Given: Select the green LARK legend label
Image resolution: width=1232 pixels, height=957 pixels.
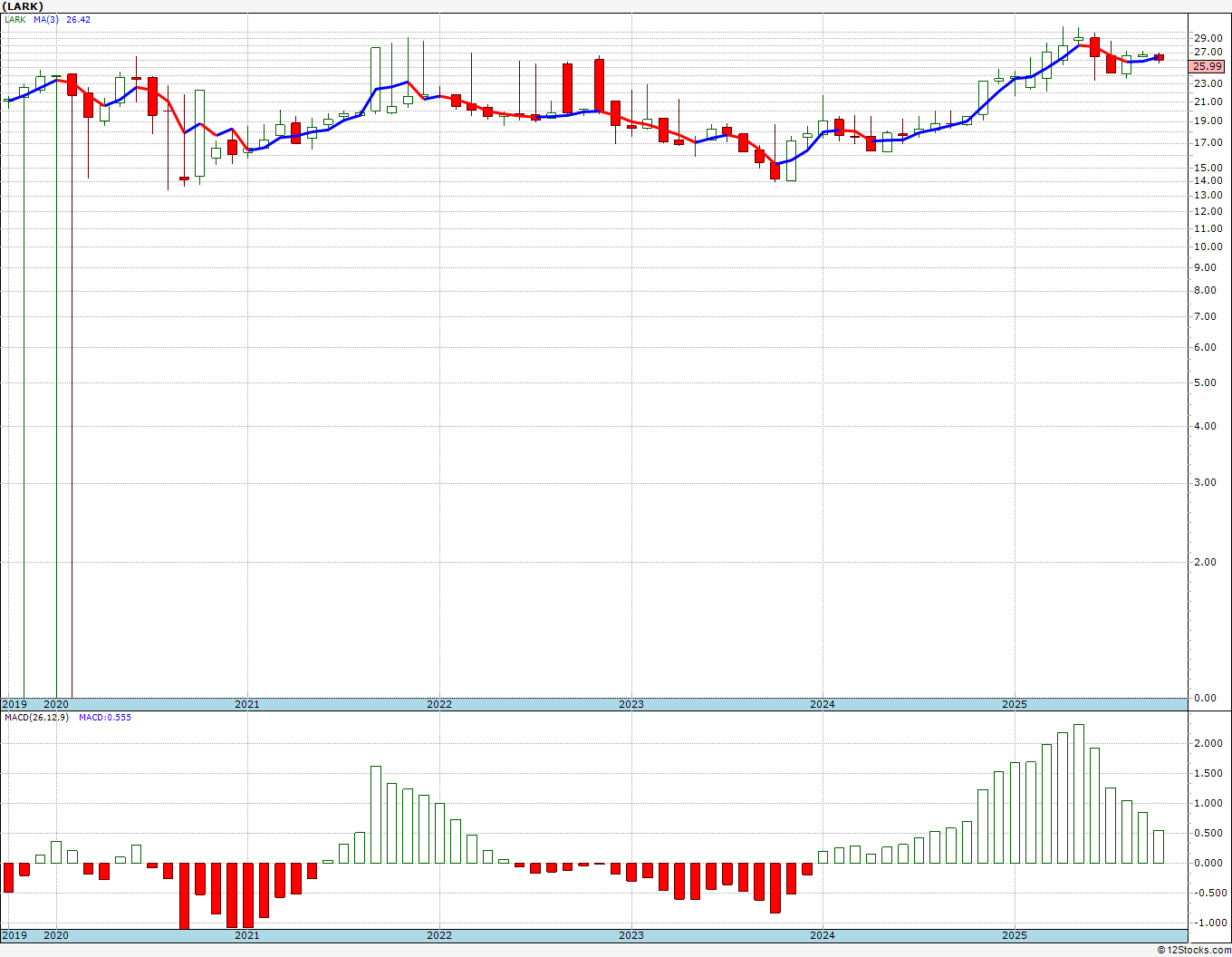Looking at the screenshot, I should point(15,19).
